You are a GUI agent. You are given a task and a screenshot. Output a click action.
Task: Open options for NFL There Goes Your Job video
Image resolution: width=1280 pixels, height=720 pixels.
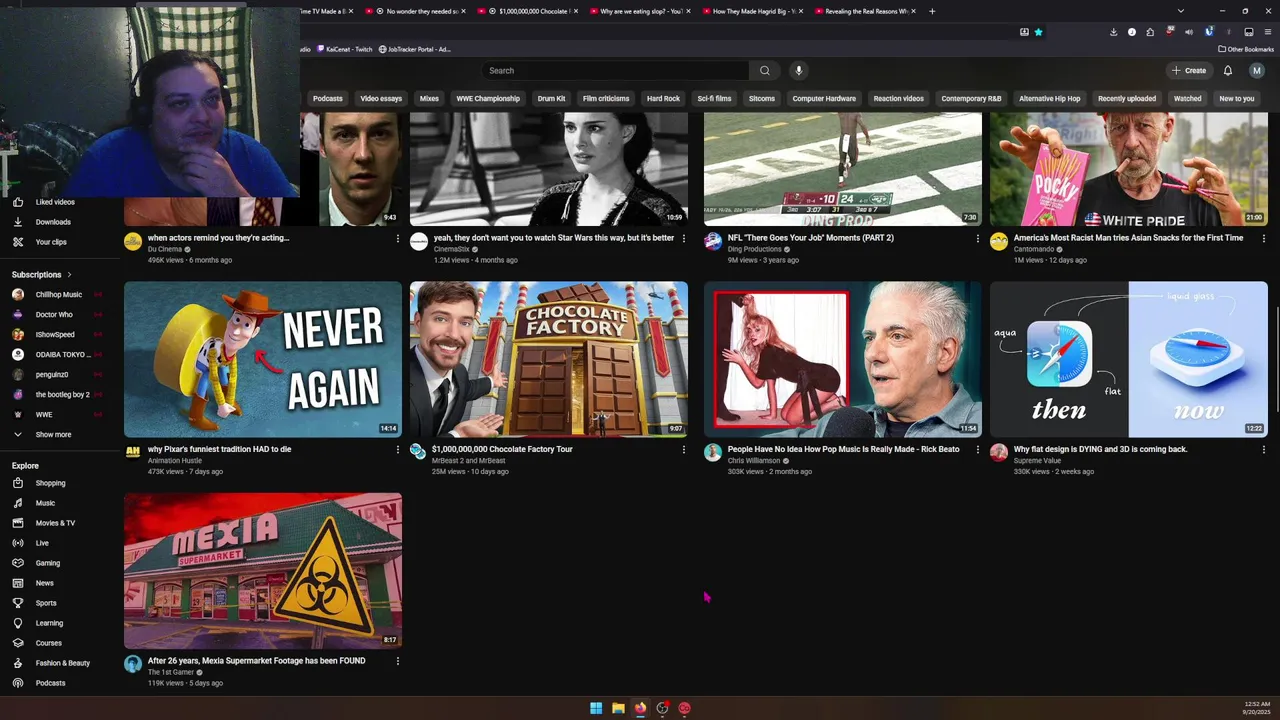click(978, 238)
